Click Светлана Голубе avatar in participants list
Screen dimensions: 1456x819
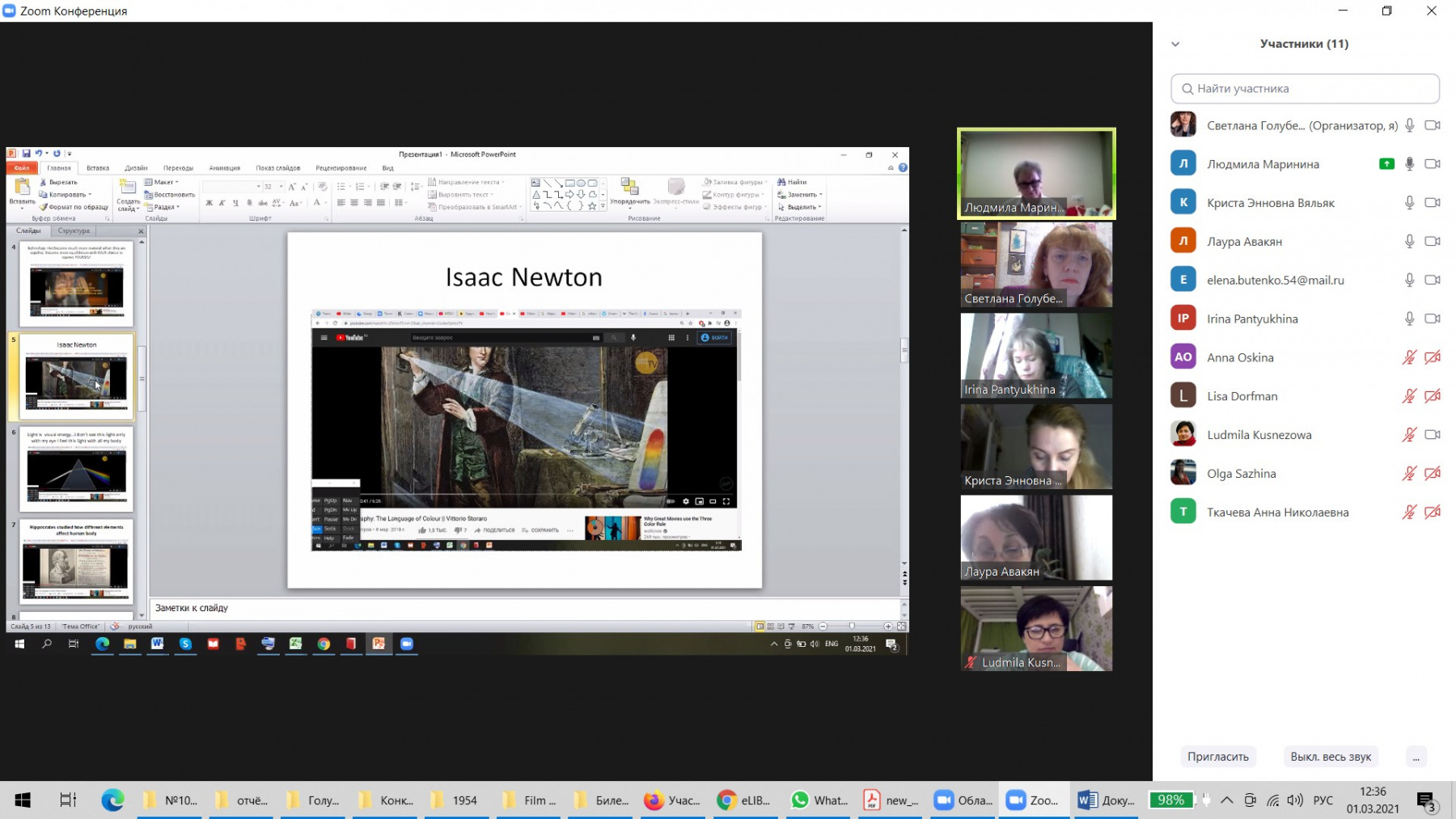tap(1183, 125)
